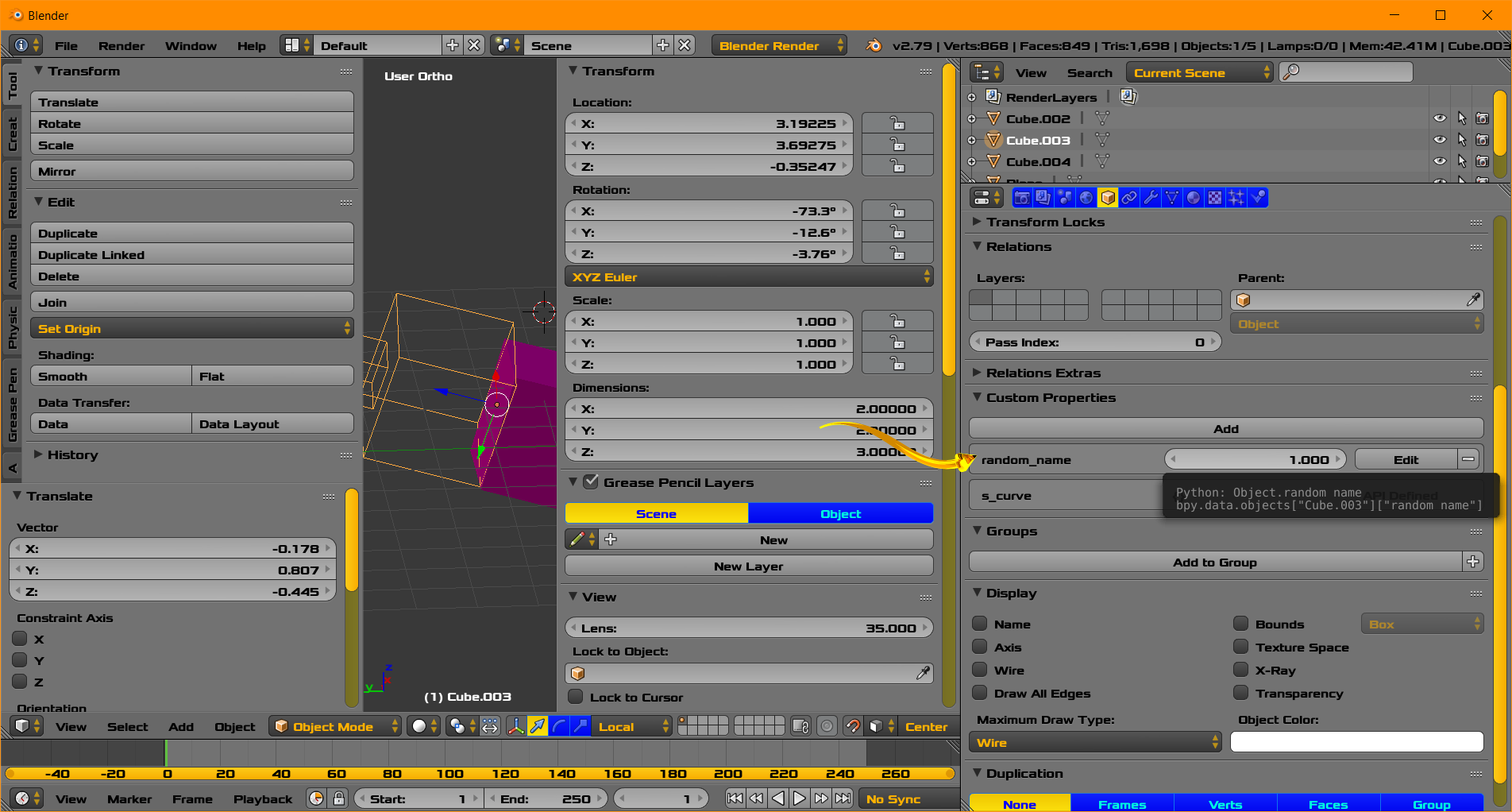The height and width of the screenshot is (812, 1512).
Task: Open the Local transform orientation dropdown
Action: click(x=632, y=726)
